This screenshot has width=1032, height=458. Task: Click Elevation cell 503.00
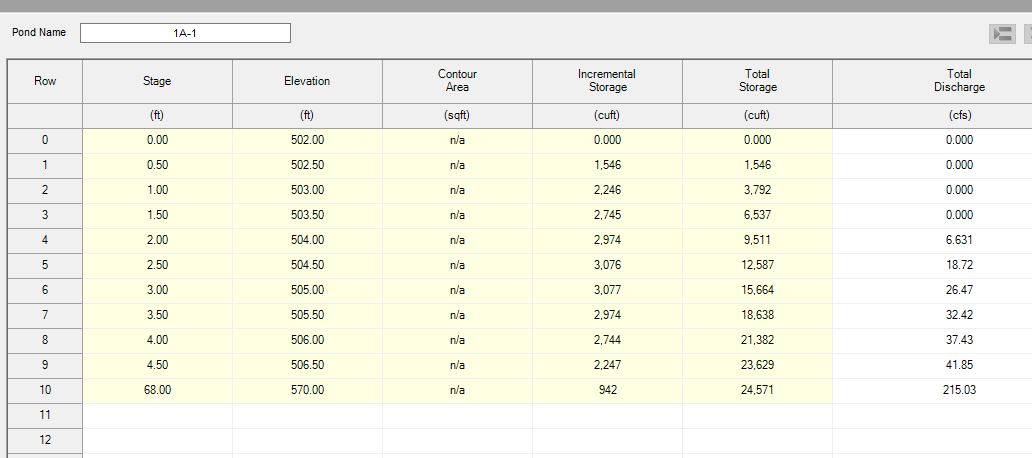[307, 190]
